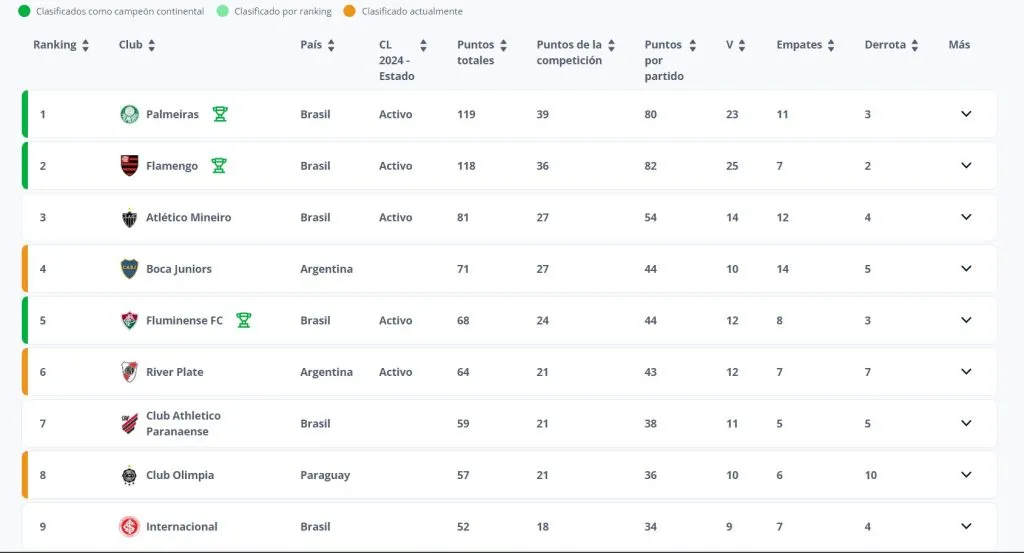Viewport: 1024px width, 553px height.
Task: Expand the Club Olimpia row details
Action: [966, 475]
